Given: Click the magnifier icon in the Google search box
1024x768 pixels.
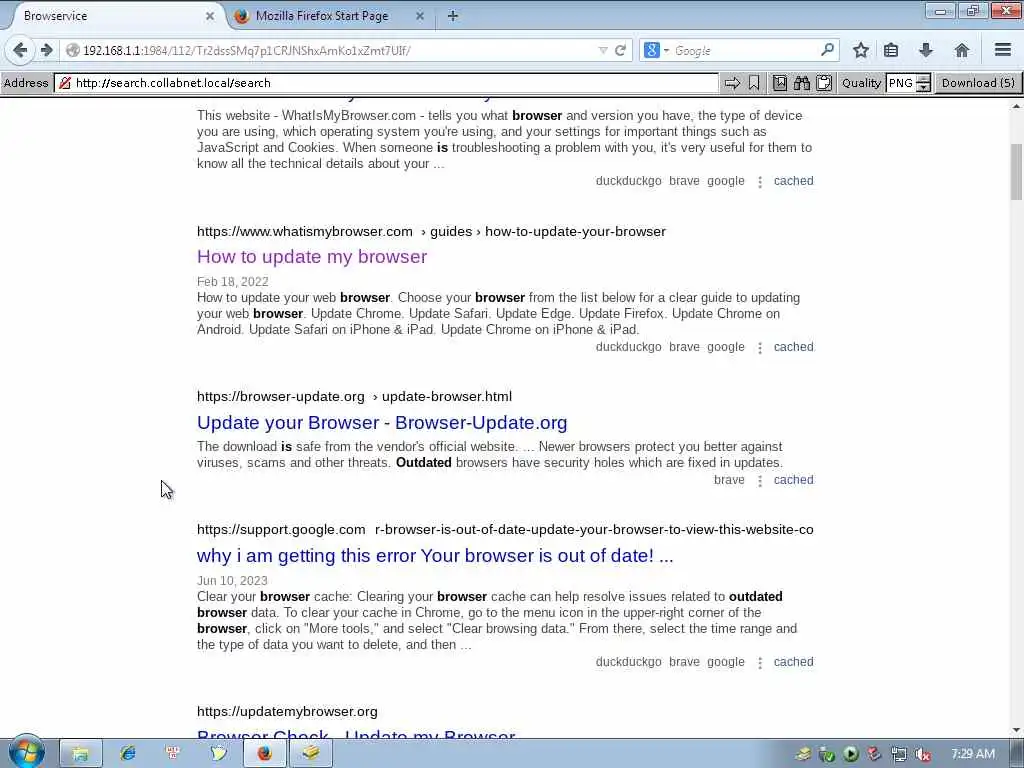Looking at the screenshot, I should [827, 50].
